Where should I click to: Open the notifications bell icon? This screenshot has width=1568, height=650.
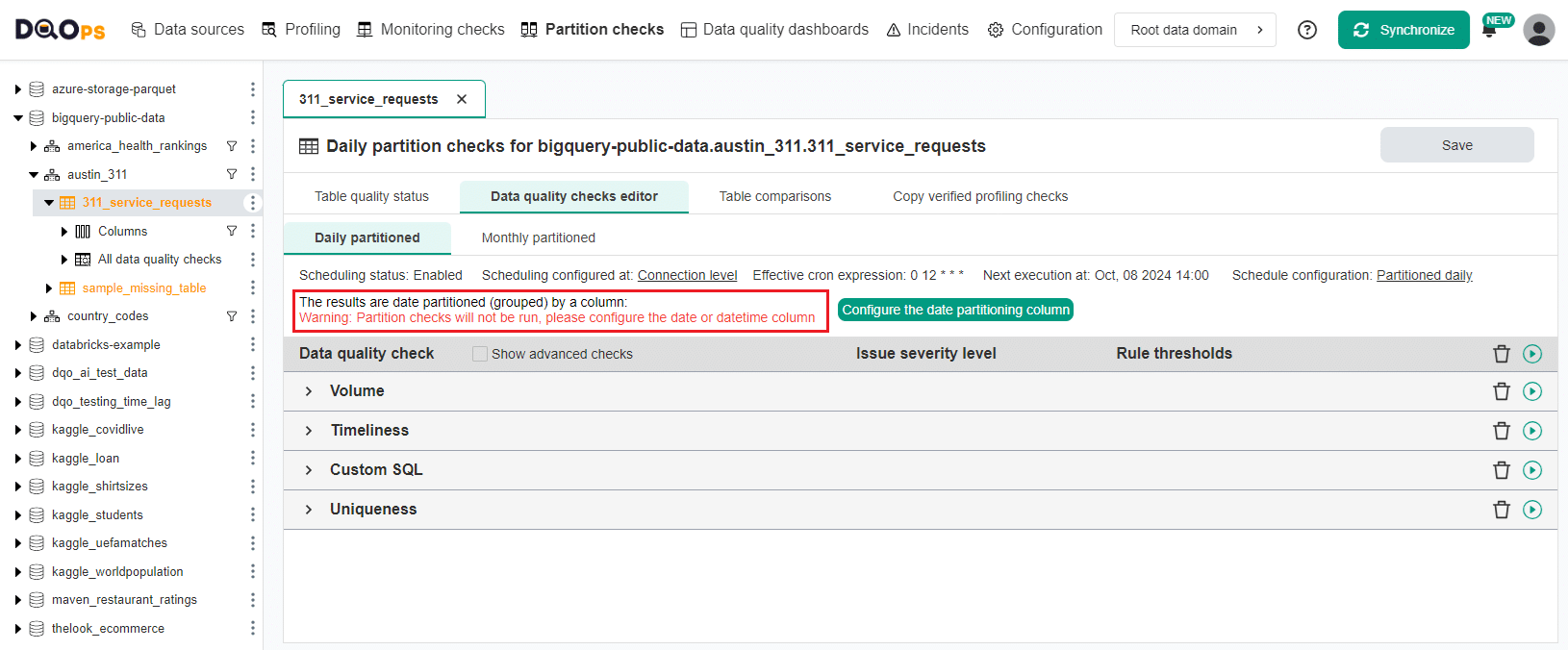tap(1489, 31)
